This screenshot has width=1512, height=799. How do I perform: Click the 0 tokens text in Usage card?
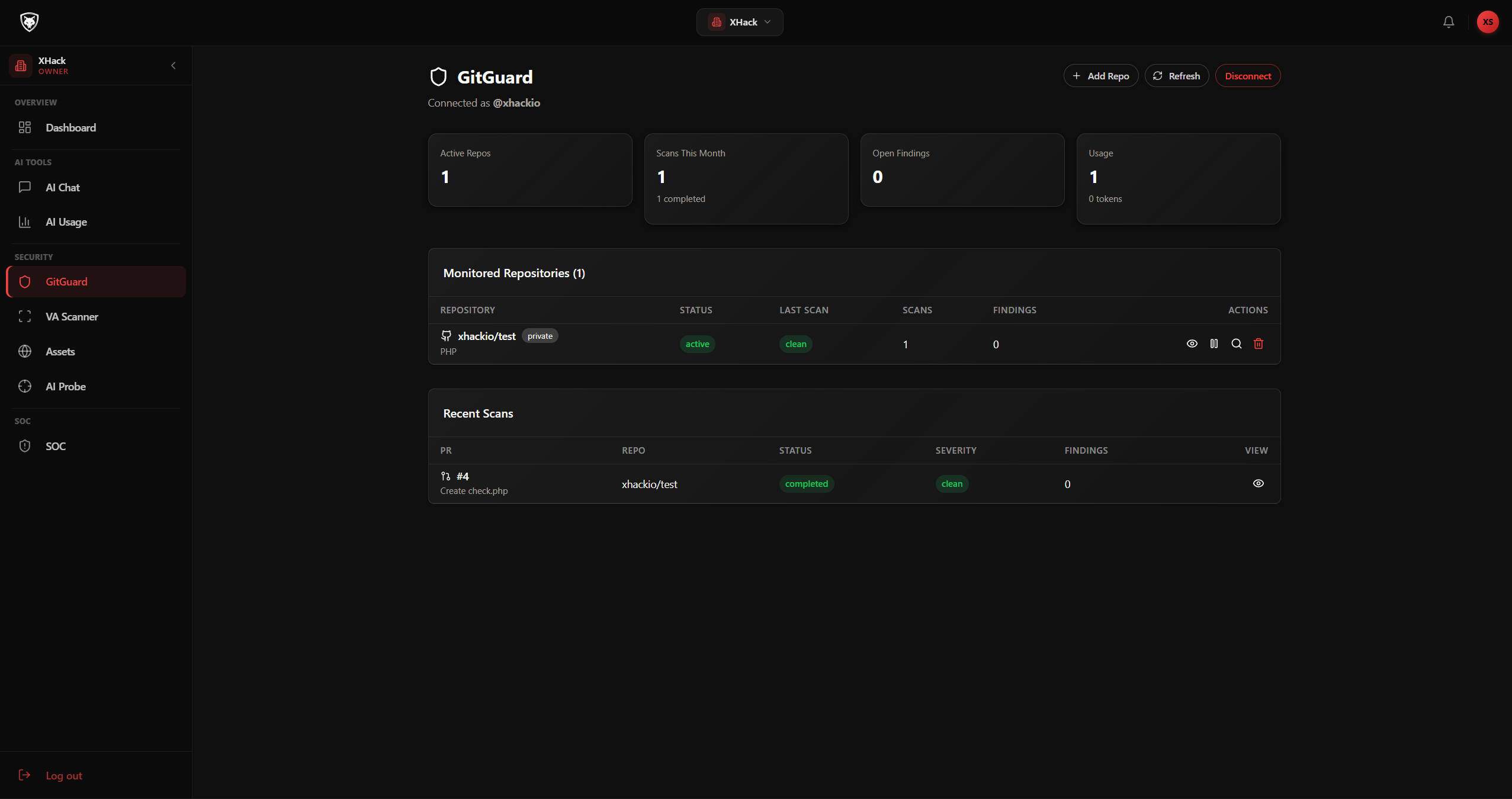(1105, 199)
